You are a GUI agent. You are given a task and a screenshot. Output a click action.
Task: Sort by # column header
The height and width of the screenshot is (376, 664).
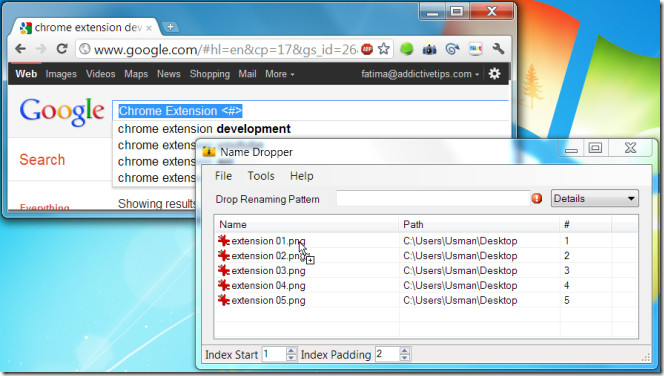586,224
